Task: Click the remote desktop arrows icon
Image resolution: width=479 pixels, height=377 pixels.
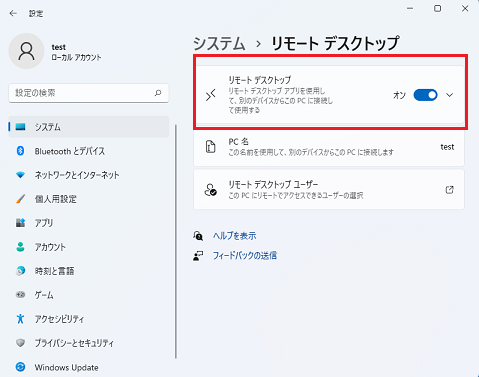Action: click(x=211, y=95)
